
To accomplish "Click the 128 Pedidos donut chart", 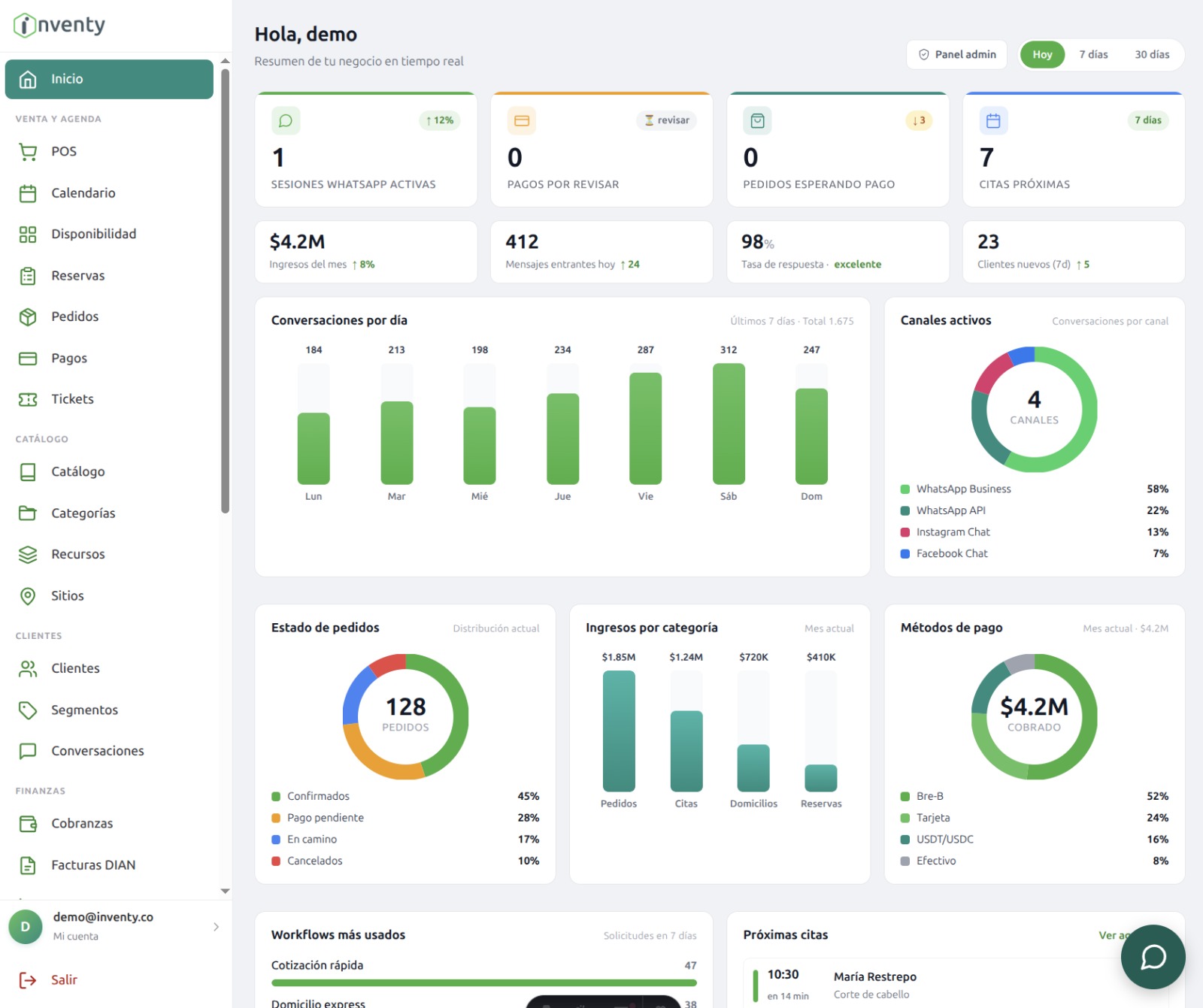I will click(x=406, y=717).
